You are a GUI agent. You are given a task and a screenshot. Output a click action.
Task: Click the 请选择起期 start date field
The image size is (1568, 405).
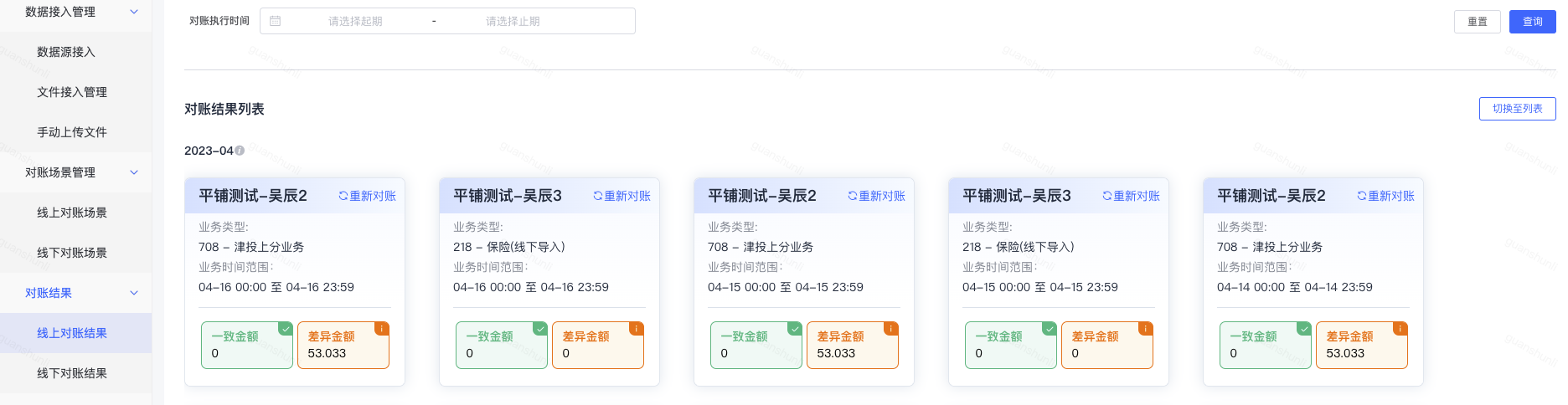tap(355, 21)
